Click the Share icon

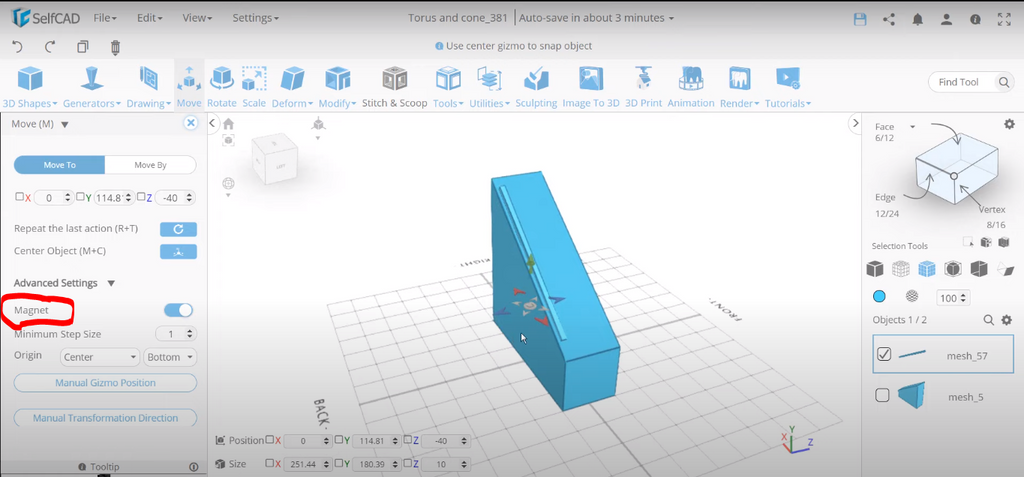pos(889,19)
